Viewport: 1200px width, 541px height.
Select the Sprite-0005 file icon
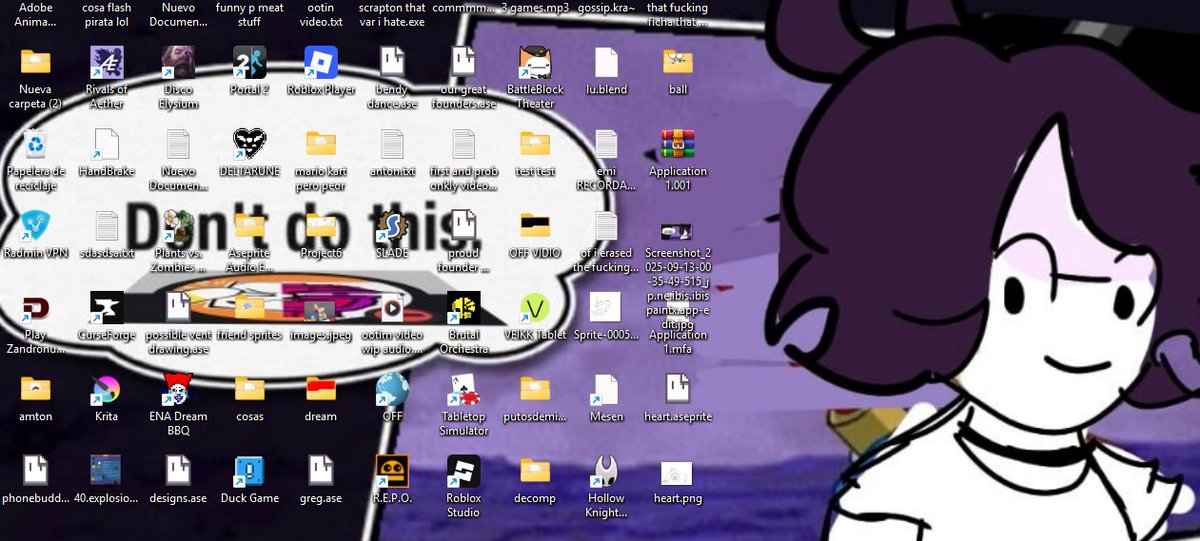coord(606,308)
